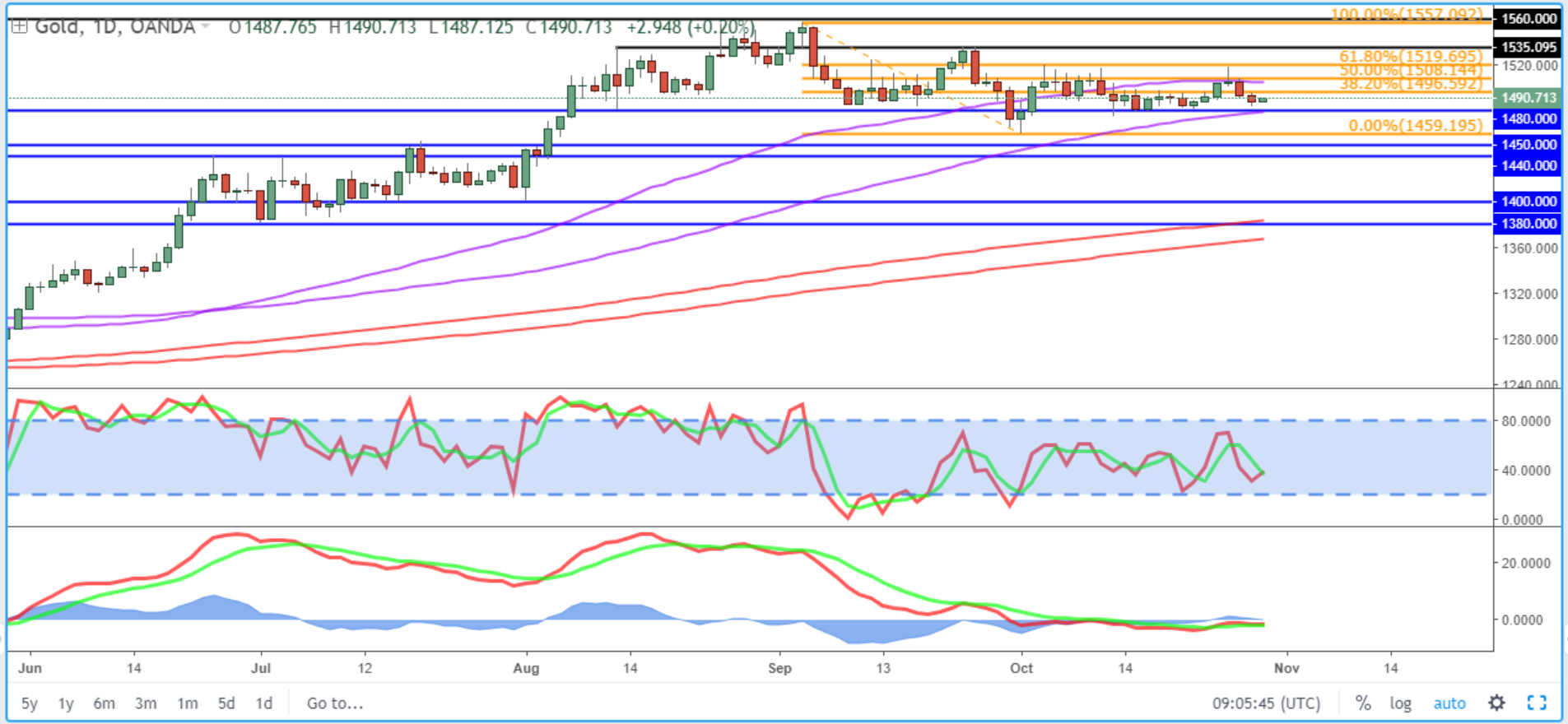The height and width of the screenshot is (724, 1568).
Task: Select the 5d time range
Action: click(226, 703)
